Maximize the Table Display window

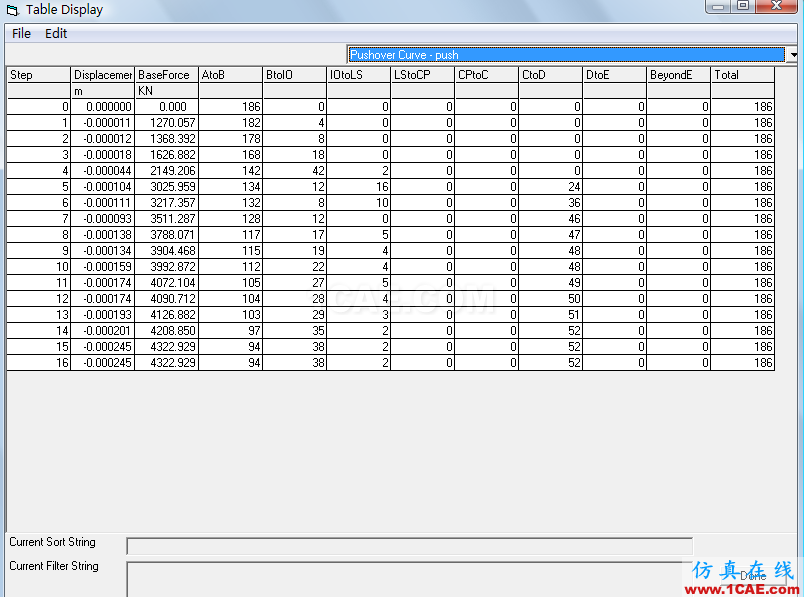743,6
